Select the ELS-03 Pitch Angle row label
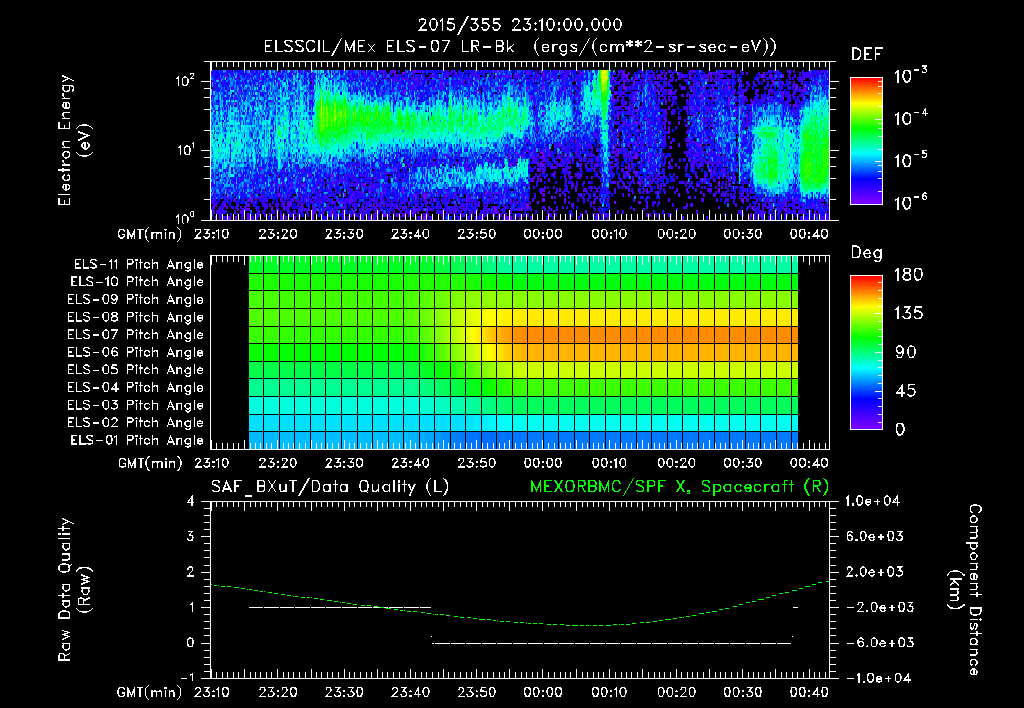This screenshot has height=708, width=1024. click(136, 405)
